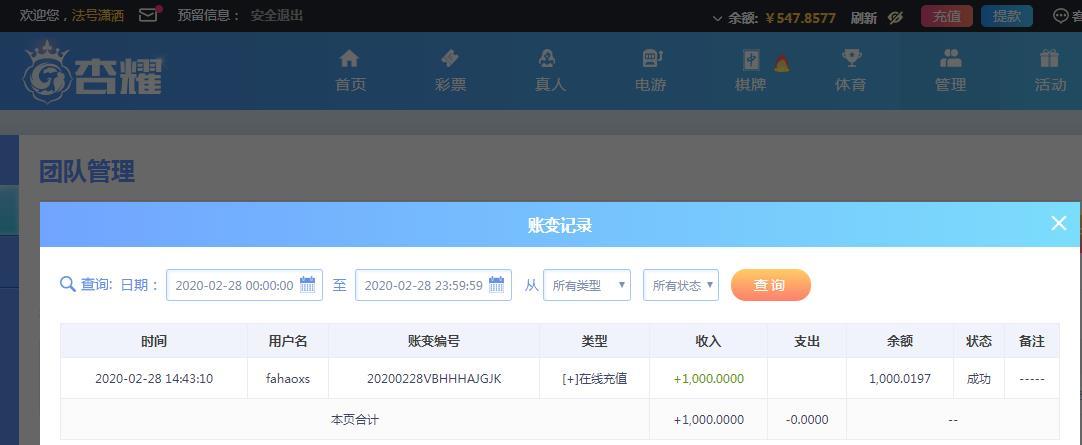
Task: Click the ¥547.8577 balance amount
Action: (x=801, y=18)
